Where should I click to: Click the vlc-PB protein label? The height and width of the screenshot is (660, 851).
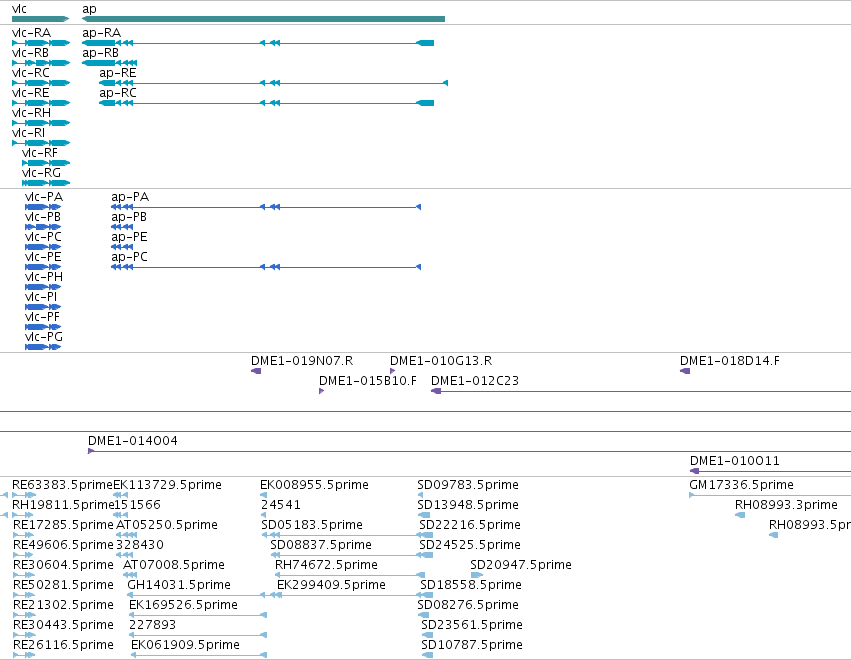click(43, 217)
